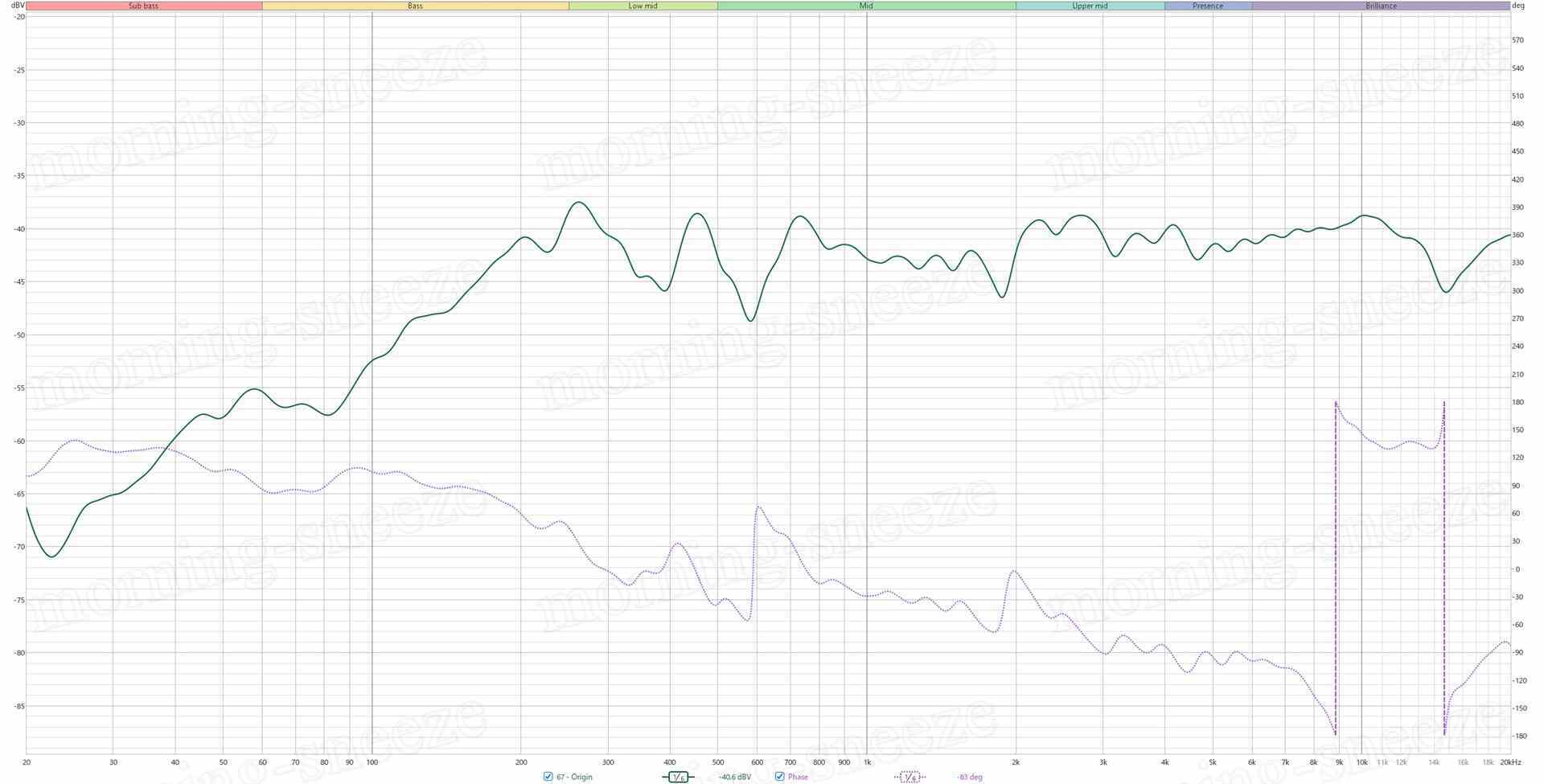The image size is (1544, 784).
Task: Select the Sub bass band header
Action: (x=144, y=6)
